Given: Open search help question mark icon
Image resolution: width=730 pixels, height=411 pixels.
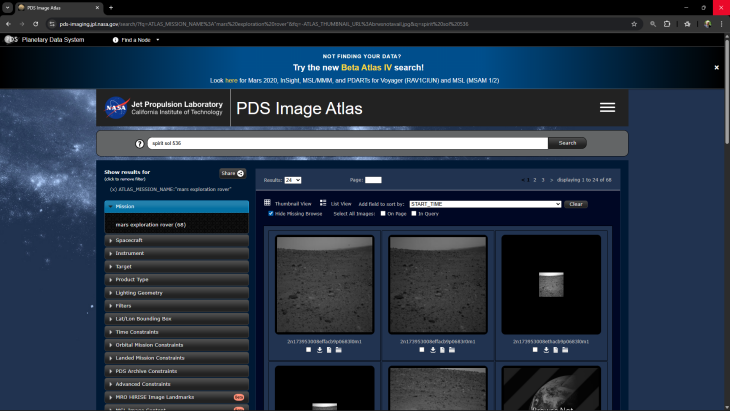Looking at the screenshot, I should coord(139,144).
